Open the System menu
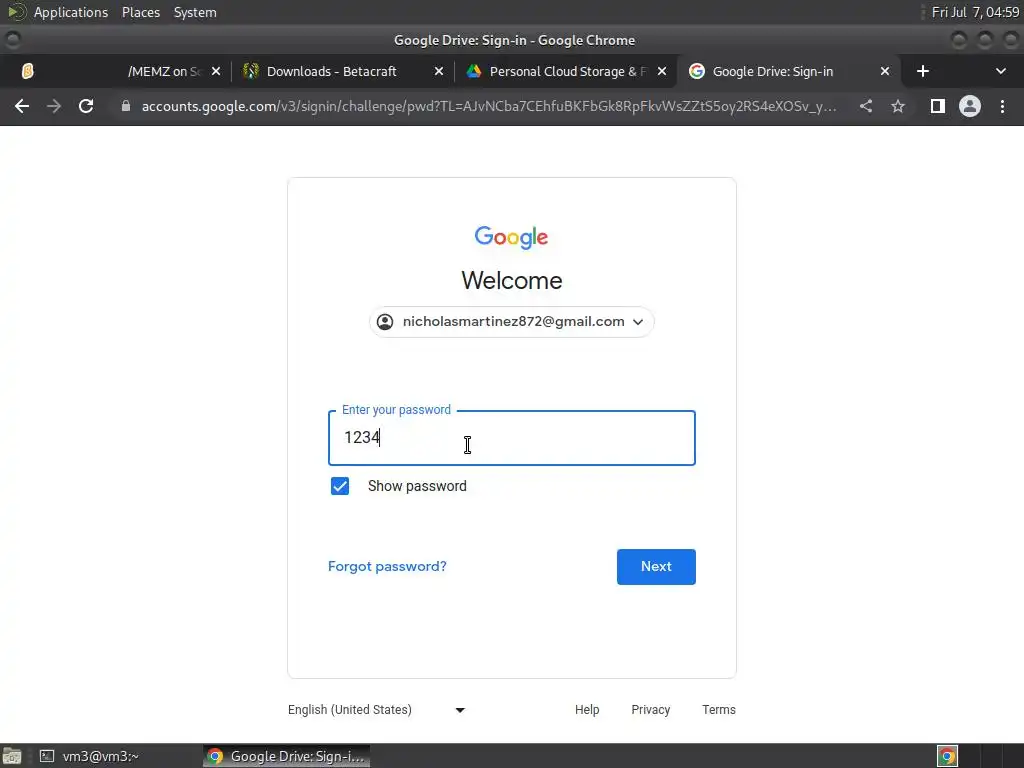1024x768 pixels. [x=195, y=12]
